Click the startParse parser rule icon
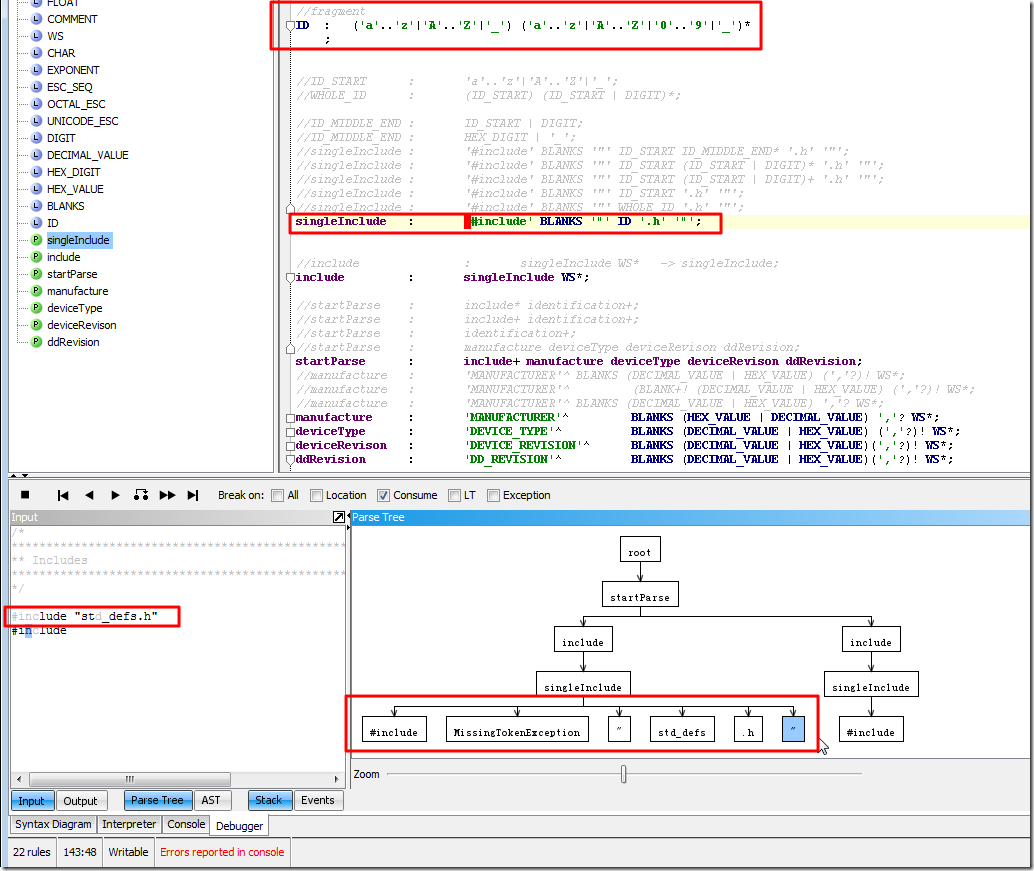This screenshot has height=871, width=1034. [37, 274]
